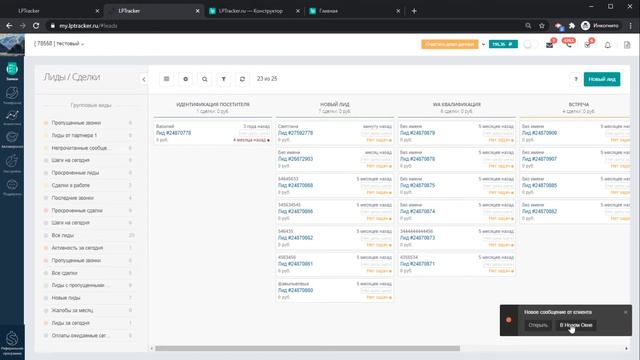
Task: Click Идентификация посетителя column header
Action: pyautogui.click(x=213, y=104)
